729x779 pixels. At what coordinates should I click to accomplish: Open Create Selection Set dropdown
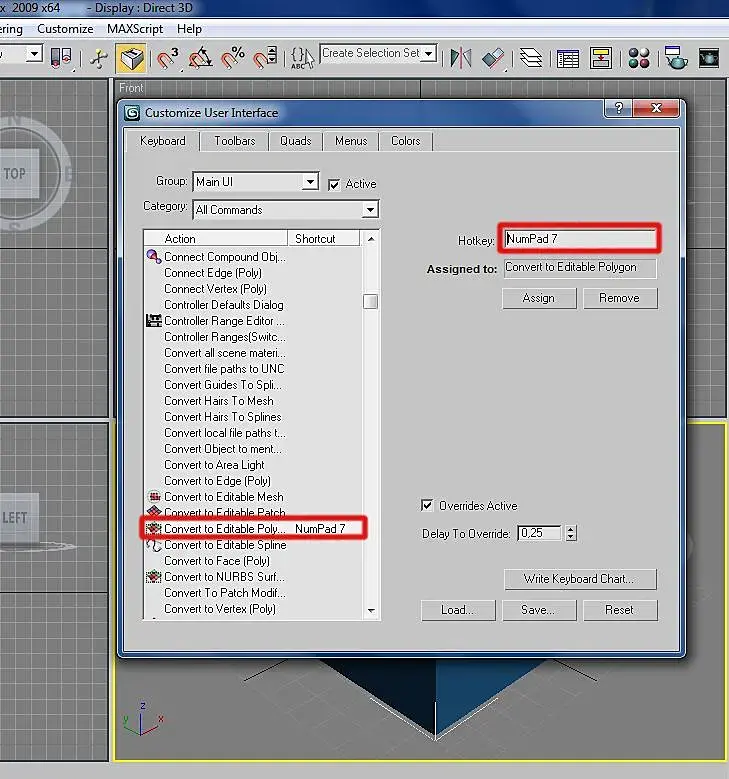tap(428, 53)
